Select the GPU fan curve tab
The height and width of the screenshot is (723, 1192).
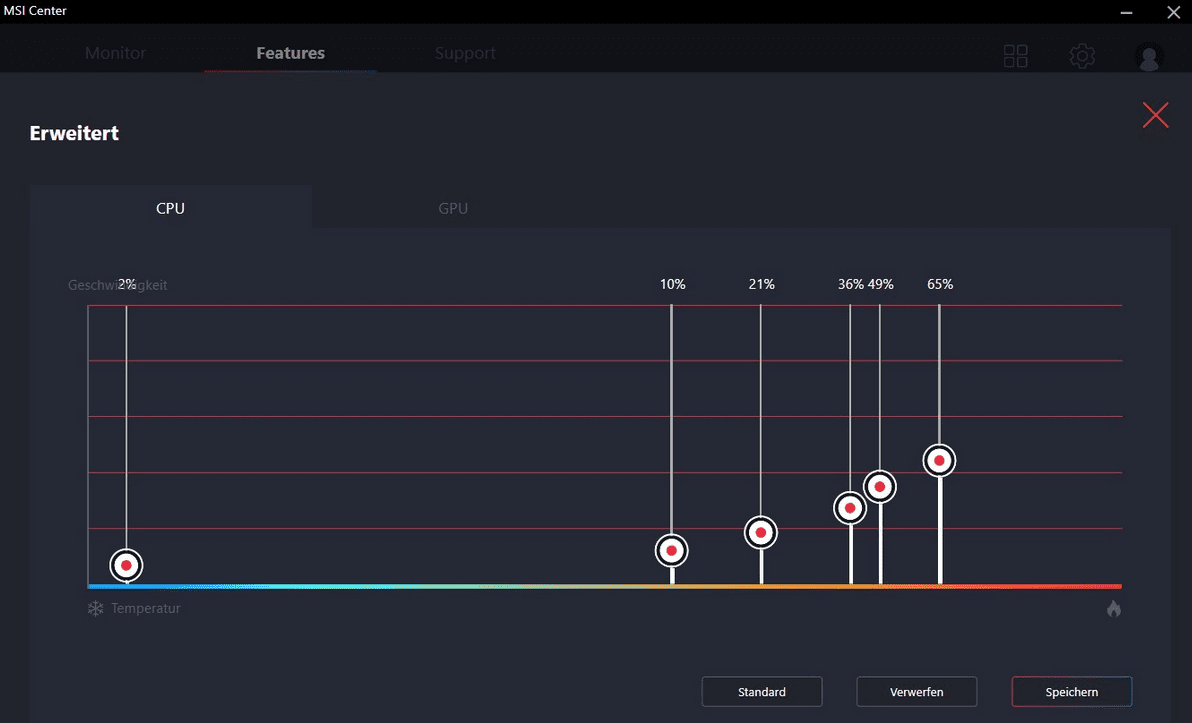pyautogui.click(x=453, y=208)
